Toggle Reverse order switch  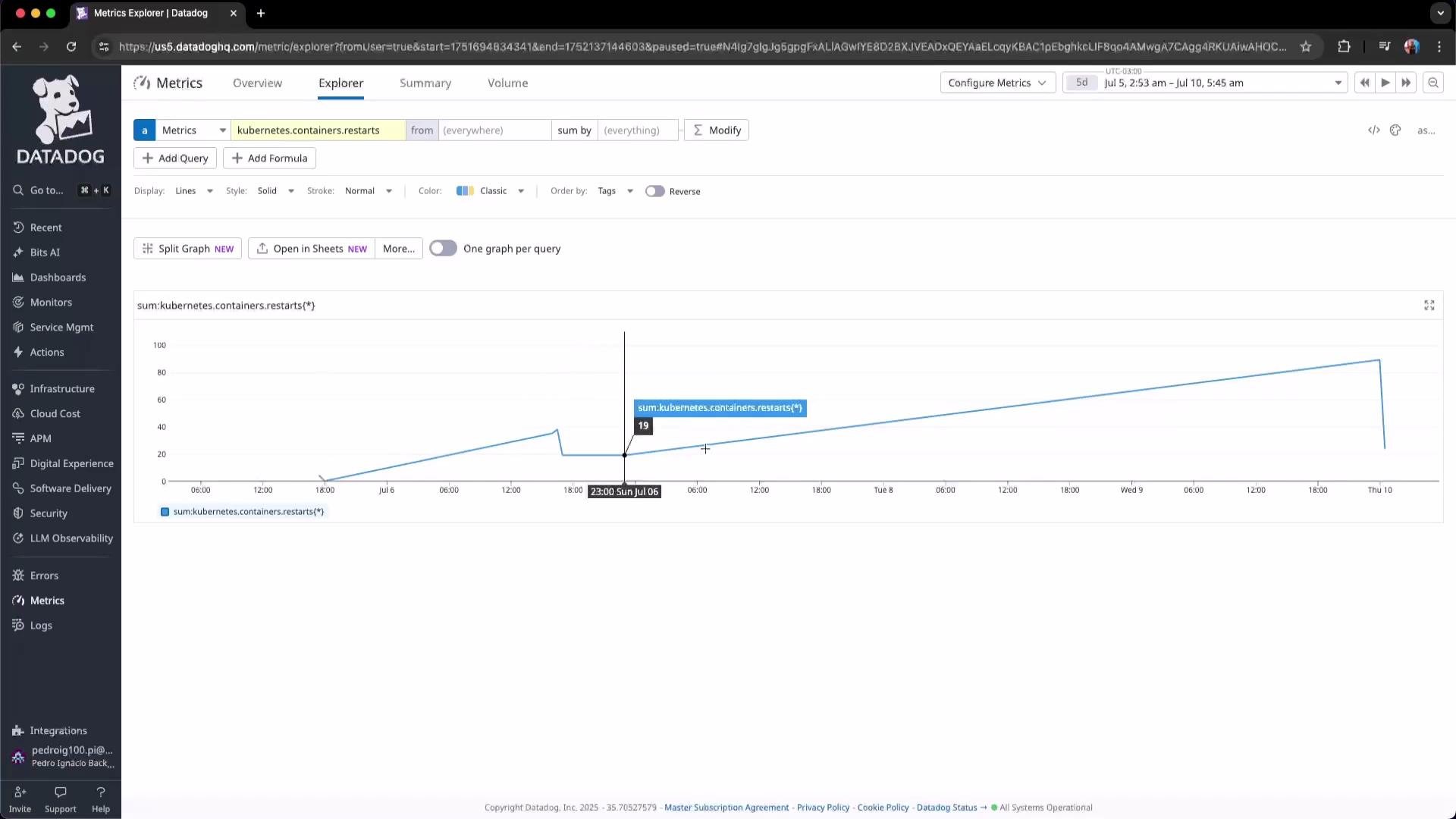pyautogui.click(x=655, y=192)
